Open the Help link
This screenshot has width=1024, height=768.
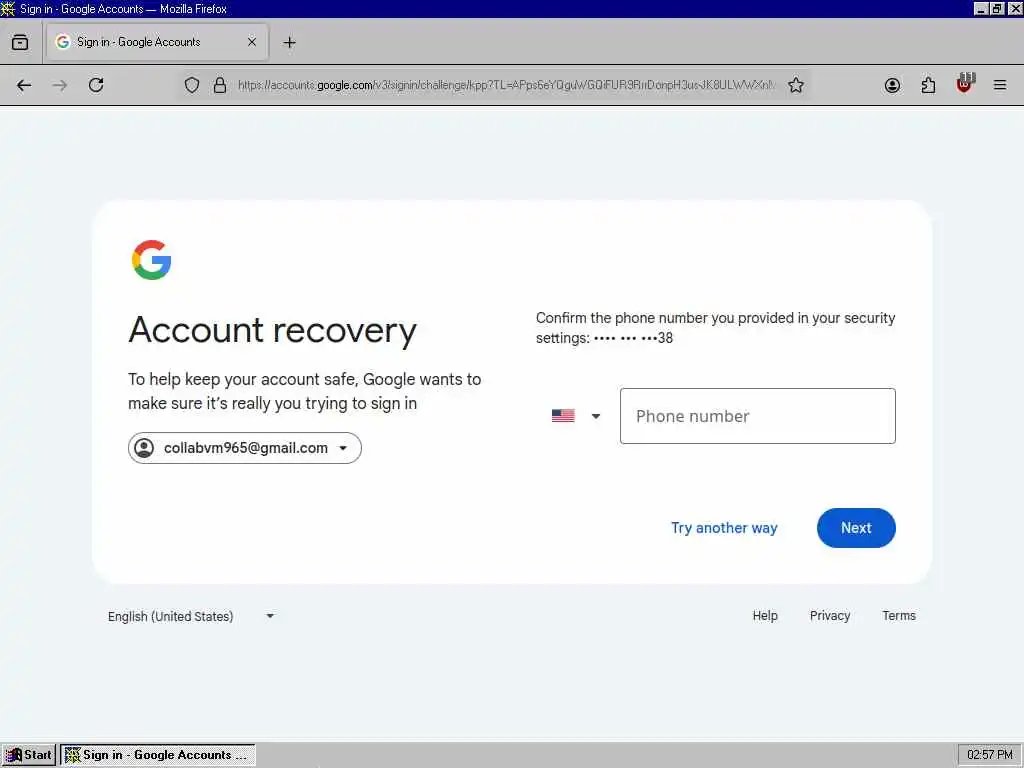pyautogui.click(x=765, y=616)
